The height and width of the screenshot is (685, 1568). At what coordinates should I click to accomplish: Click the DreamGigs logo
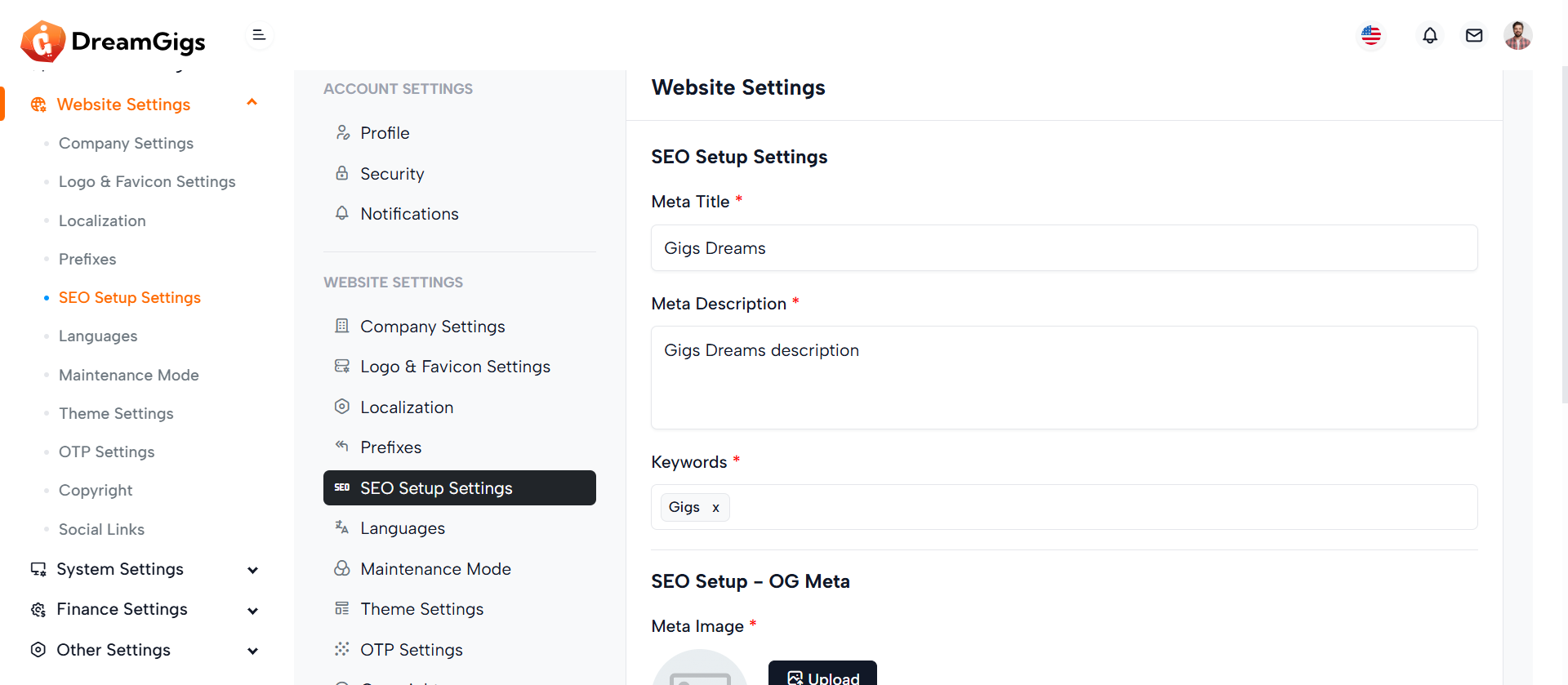pyautogui.click(x=114, y=41)
